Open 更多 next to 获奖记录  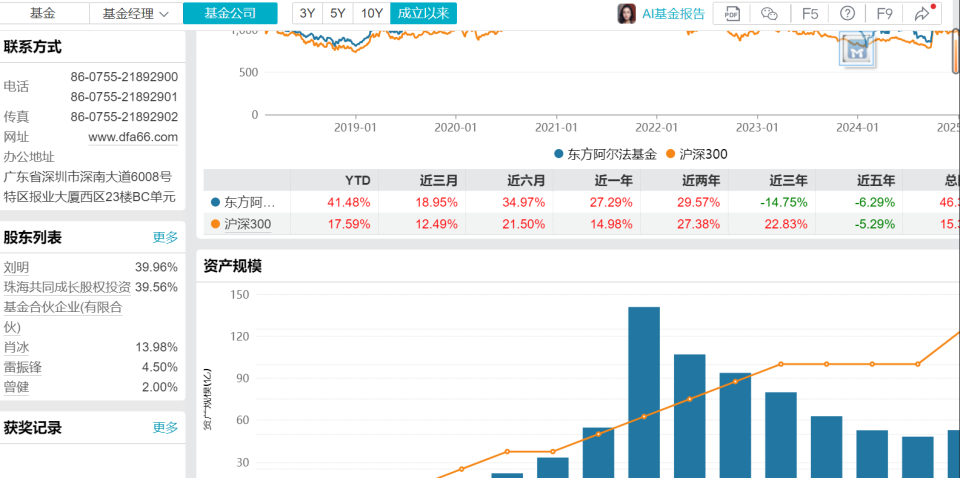pyautogui.click(x=165, y=427)
